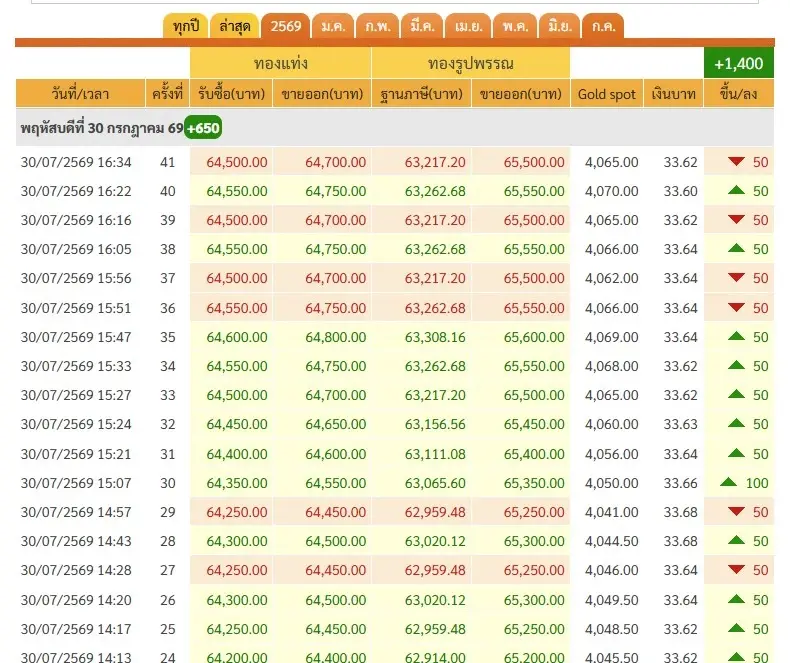Click the 64,350.00 buy price in row 30
Screen dimensions: 790x663
pyautogui.click(x=237, y=483)
